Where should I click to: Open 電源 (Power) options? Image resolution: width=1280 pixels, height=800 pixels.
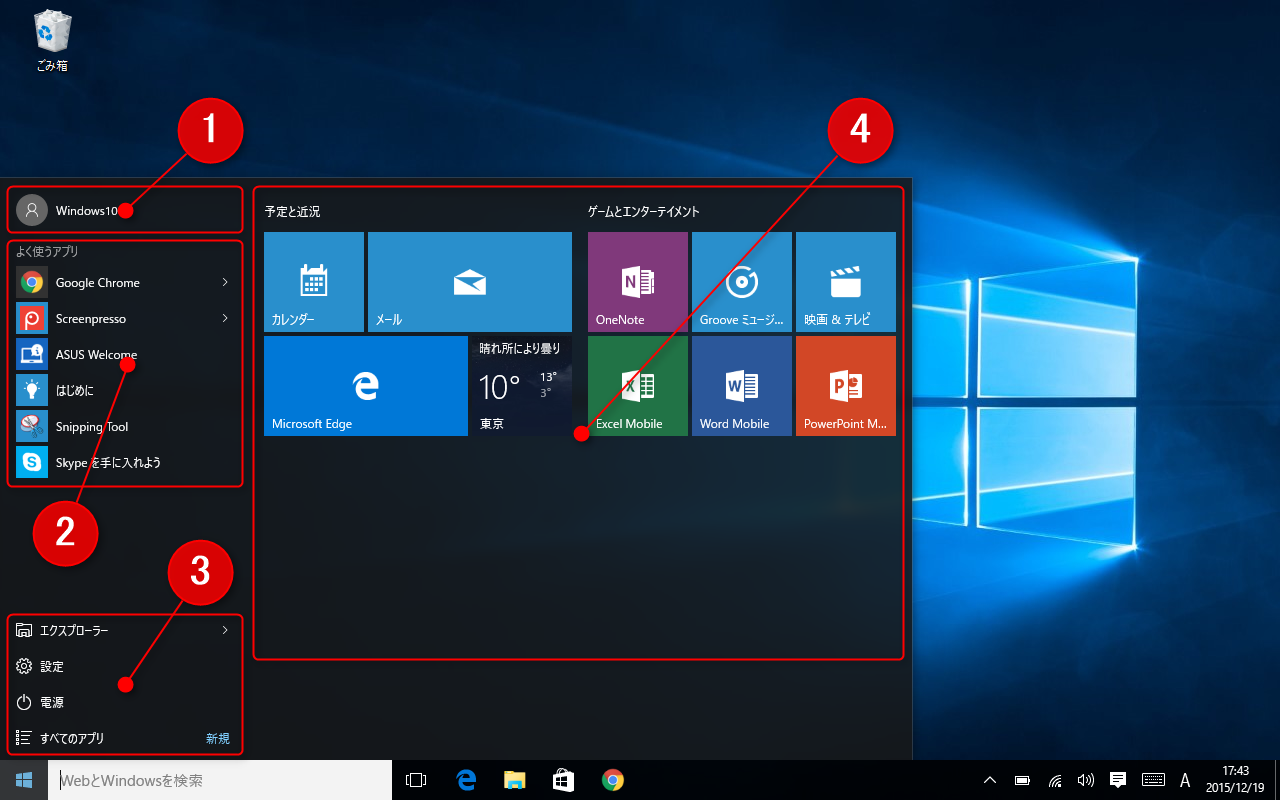125,702
